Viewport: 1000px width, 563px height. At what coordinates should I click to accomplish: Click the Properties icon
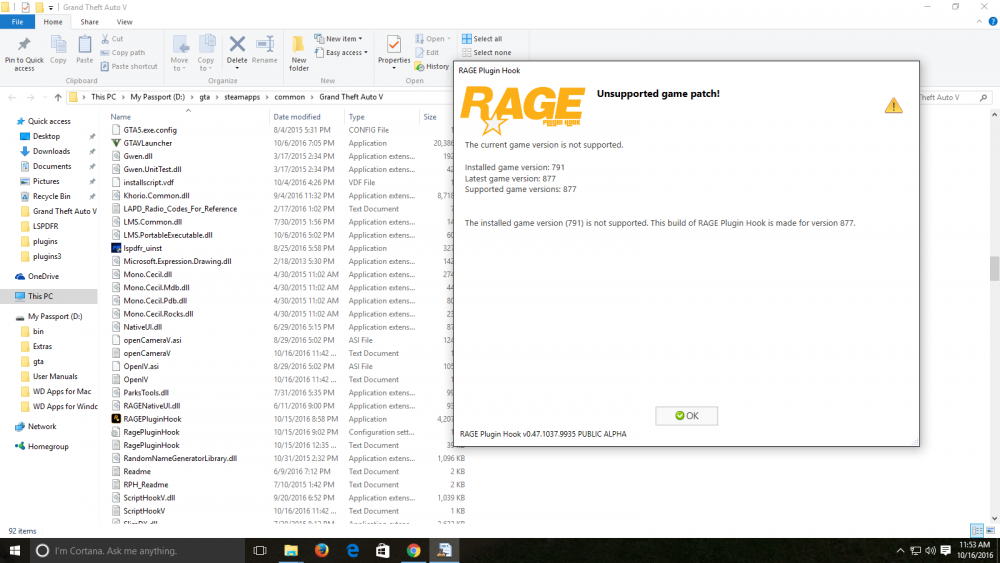point(393,45)
